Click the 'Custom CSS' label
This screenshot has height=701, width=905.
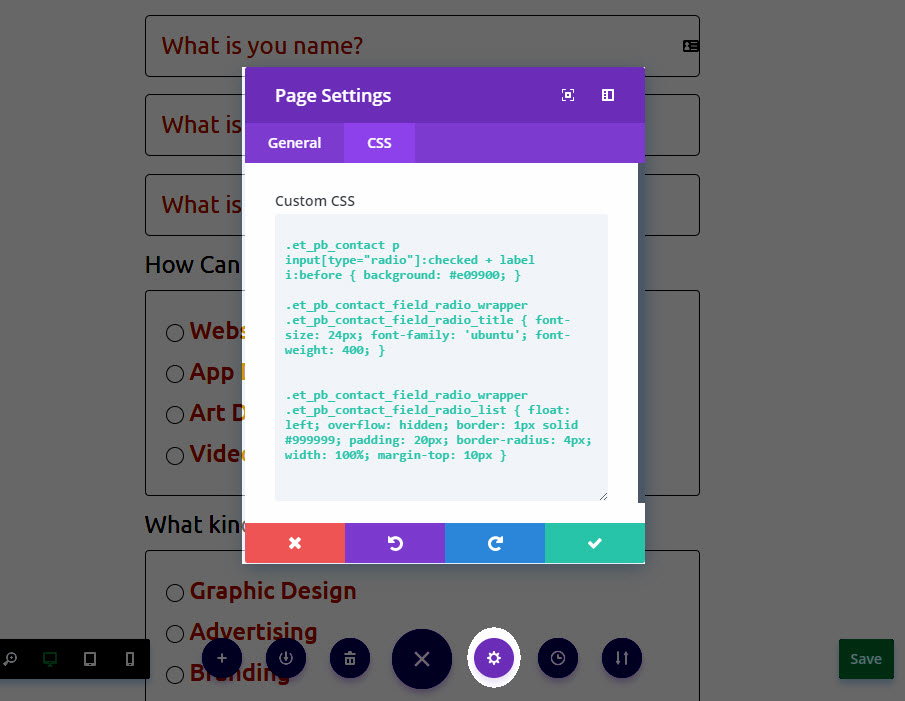(315, 201)
